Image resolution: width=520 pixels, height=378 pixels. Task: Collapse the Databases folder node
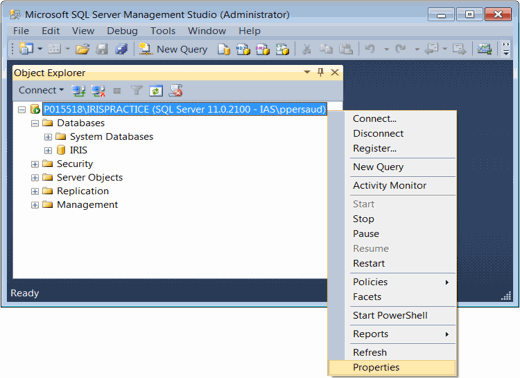coord(35,123)
